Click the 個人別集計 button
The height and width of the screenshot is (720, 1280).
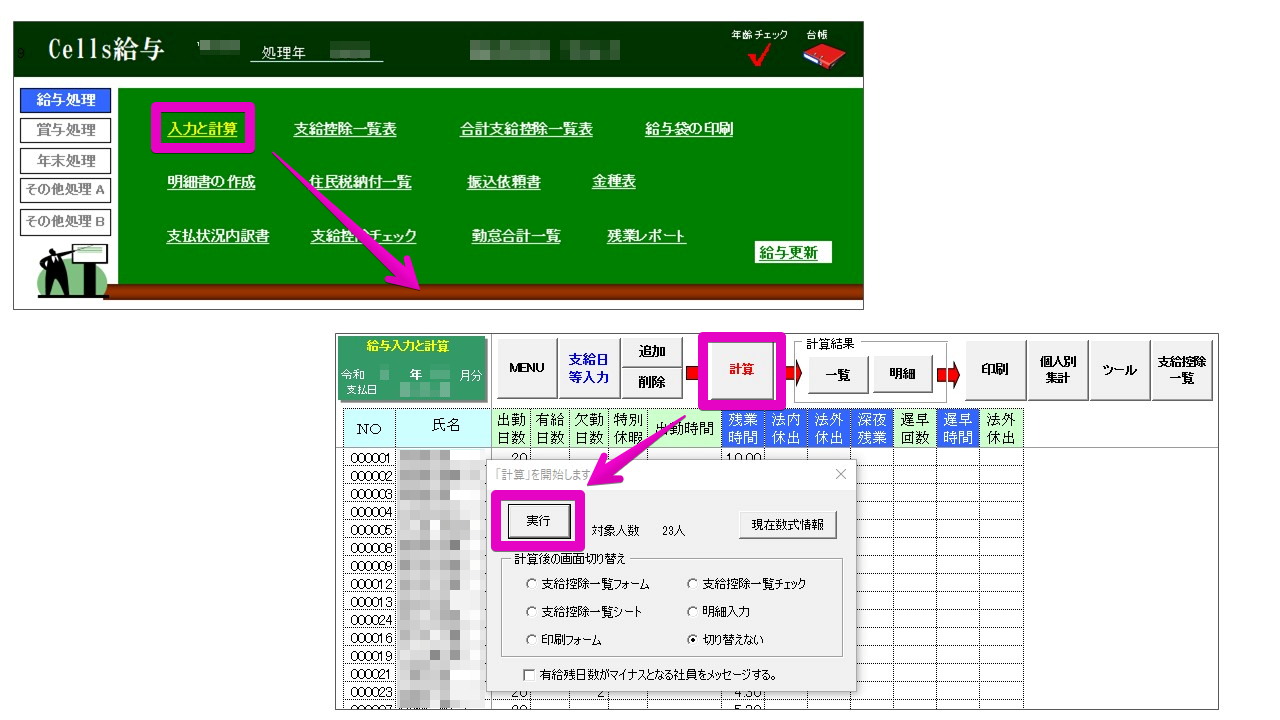[x=1057, y=369]
